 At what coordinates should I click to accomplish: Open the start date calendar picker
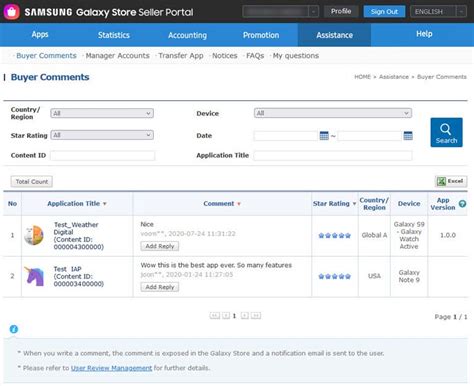324,136
